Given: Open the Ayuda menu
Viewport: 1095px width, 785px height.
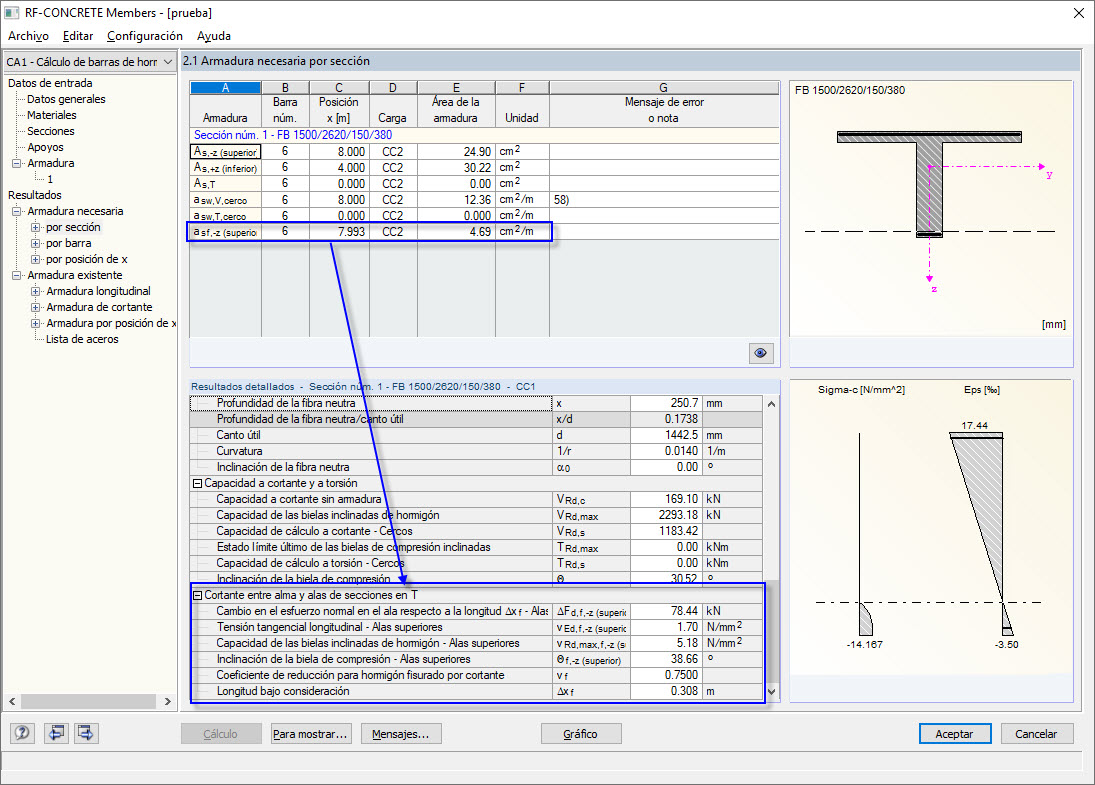Looking at the screenshot, I should point(214,36).
